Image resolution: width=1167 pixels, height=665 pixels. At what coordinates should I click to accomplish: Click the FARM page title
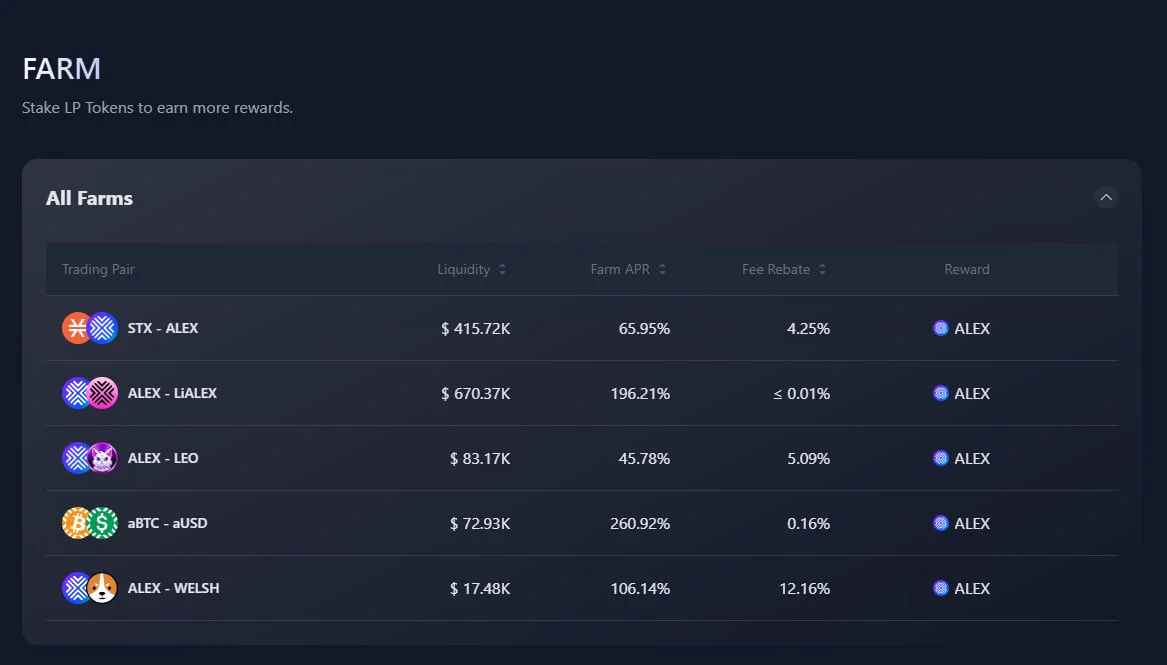[62, 68]
